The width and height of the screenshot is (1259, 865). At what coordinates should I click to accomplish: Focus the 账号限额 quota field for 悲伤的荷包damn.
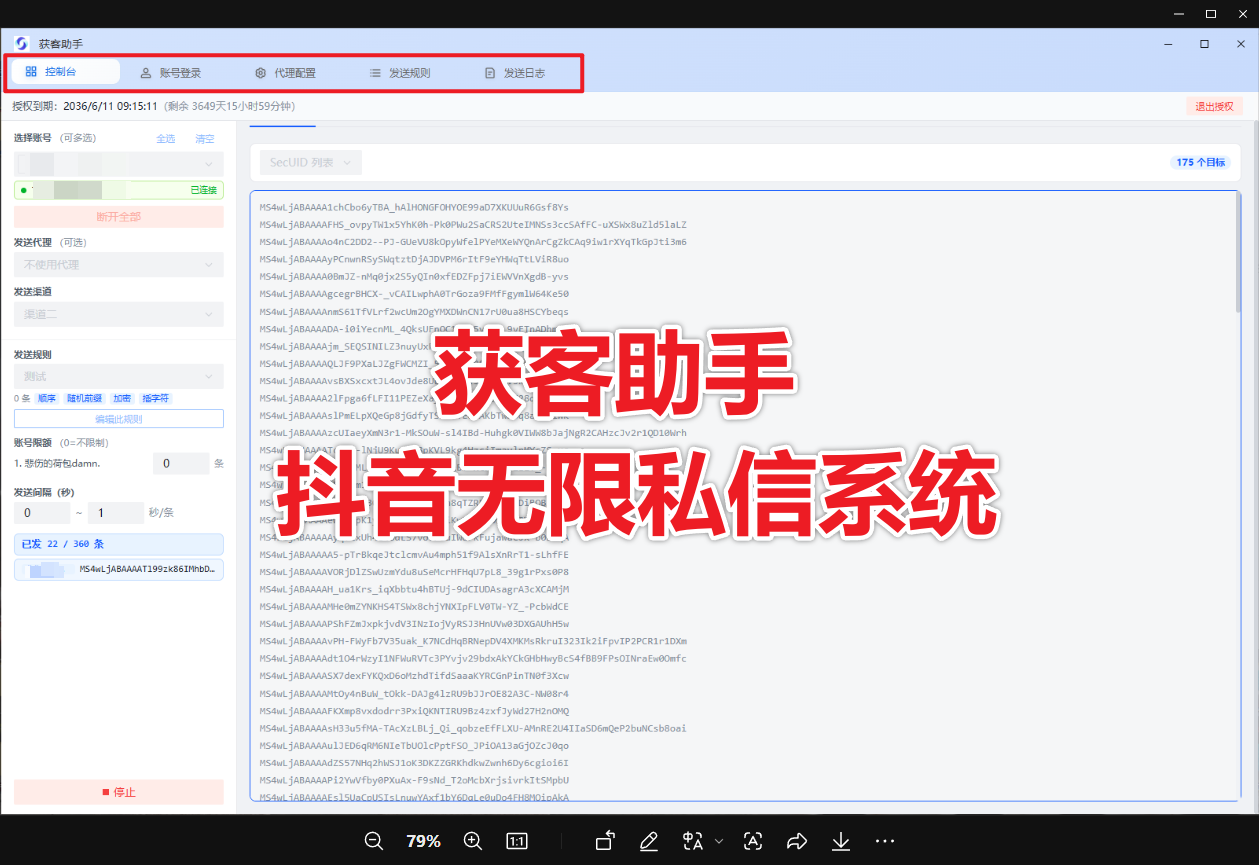[x=181, y=464]
